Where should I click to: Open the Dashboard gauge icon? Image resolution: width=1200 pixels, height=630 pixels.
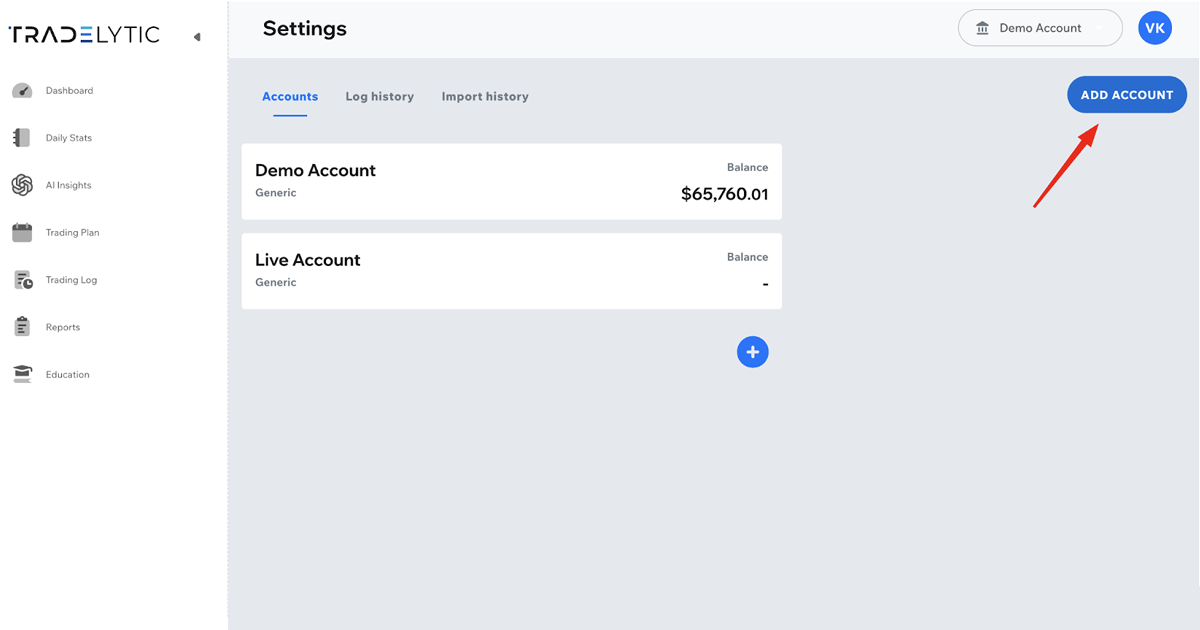pyautogui.click(x=22, y=91)
